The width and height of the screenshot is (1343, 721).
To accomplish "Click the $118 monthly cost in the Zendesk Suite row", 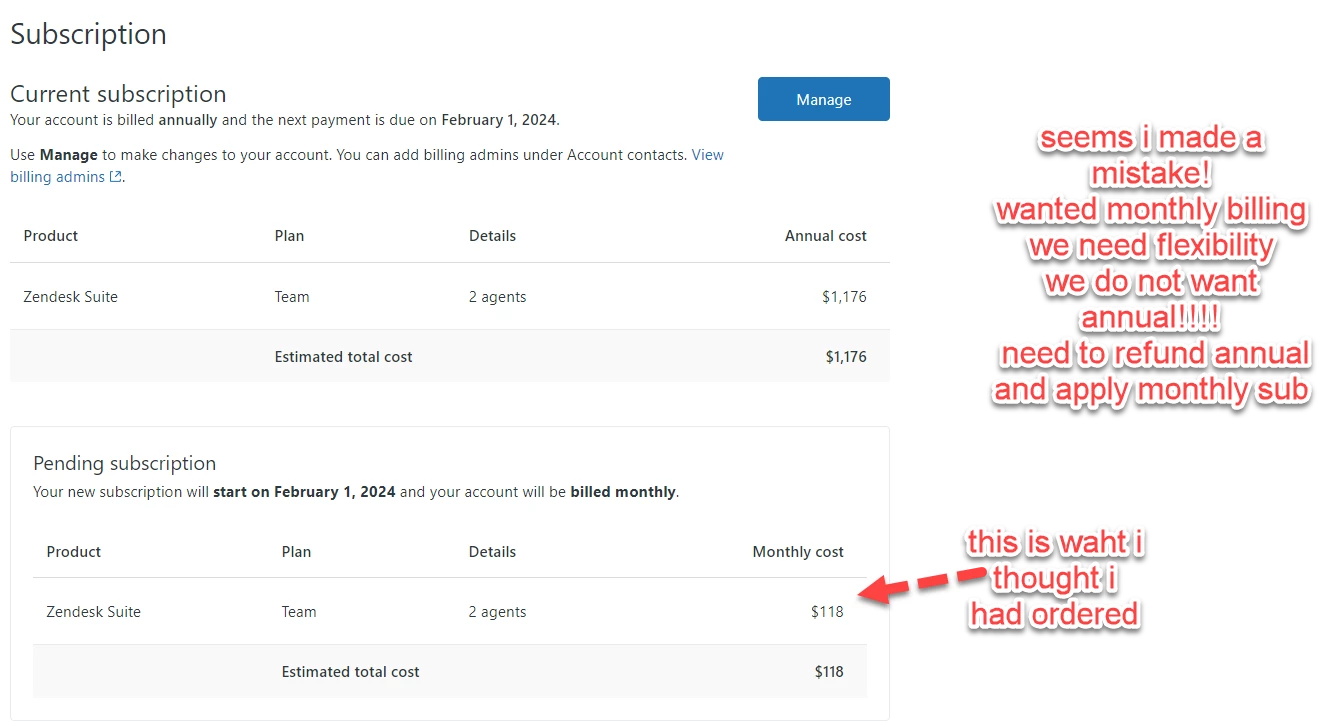I will pos(827,612).
